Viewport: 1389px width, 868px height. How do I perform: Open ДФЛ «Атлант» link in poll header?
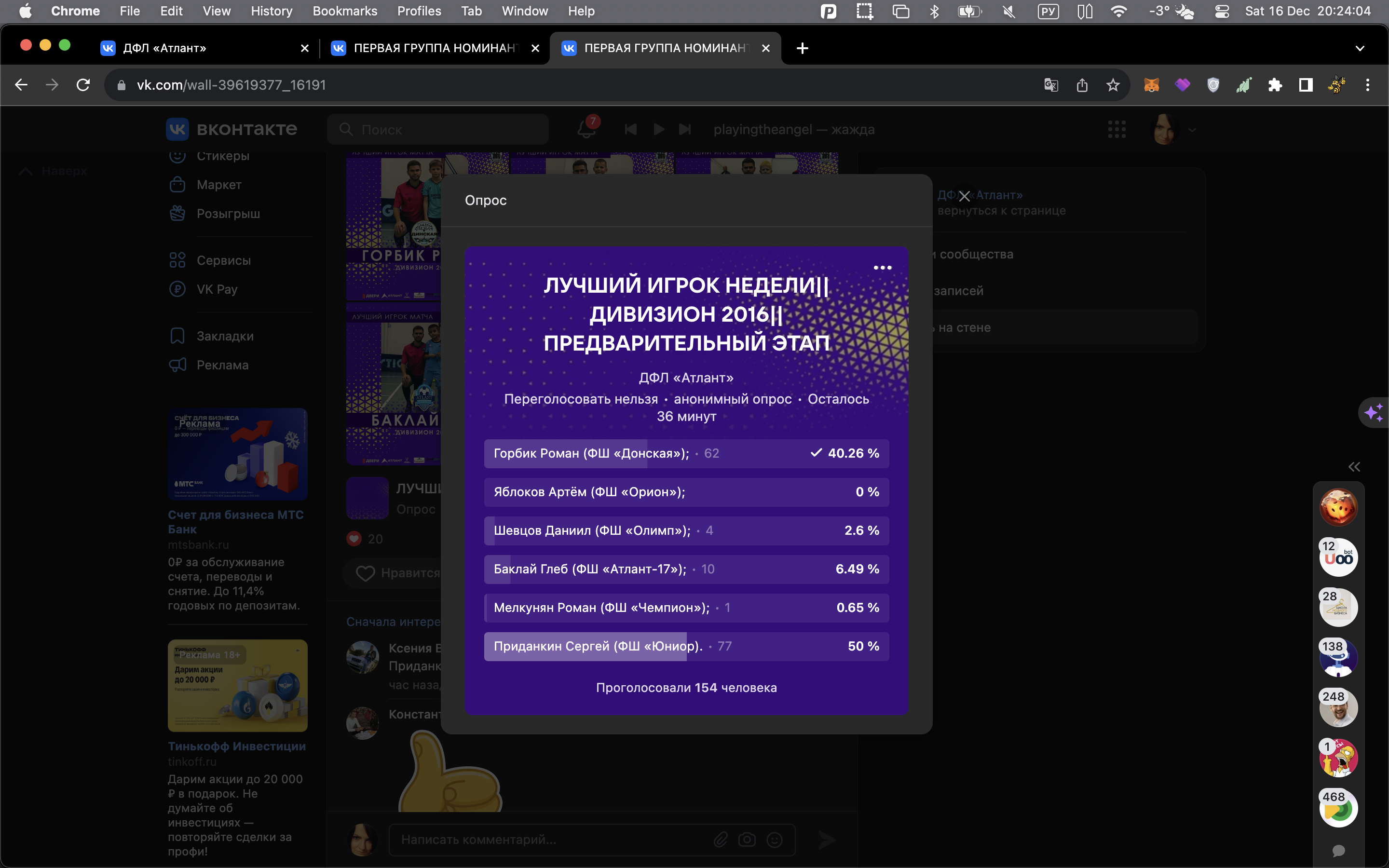[686, 378]
